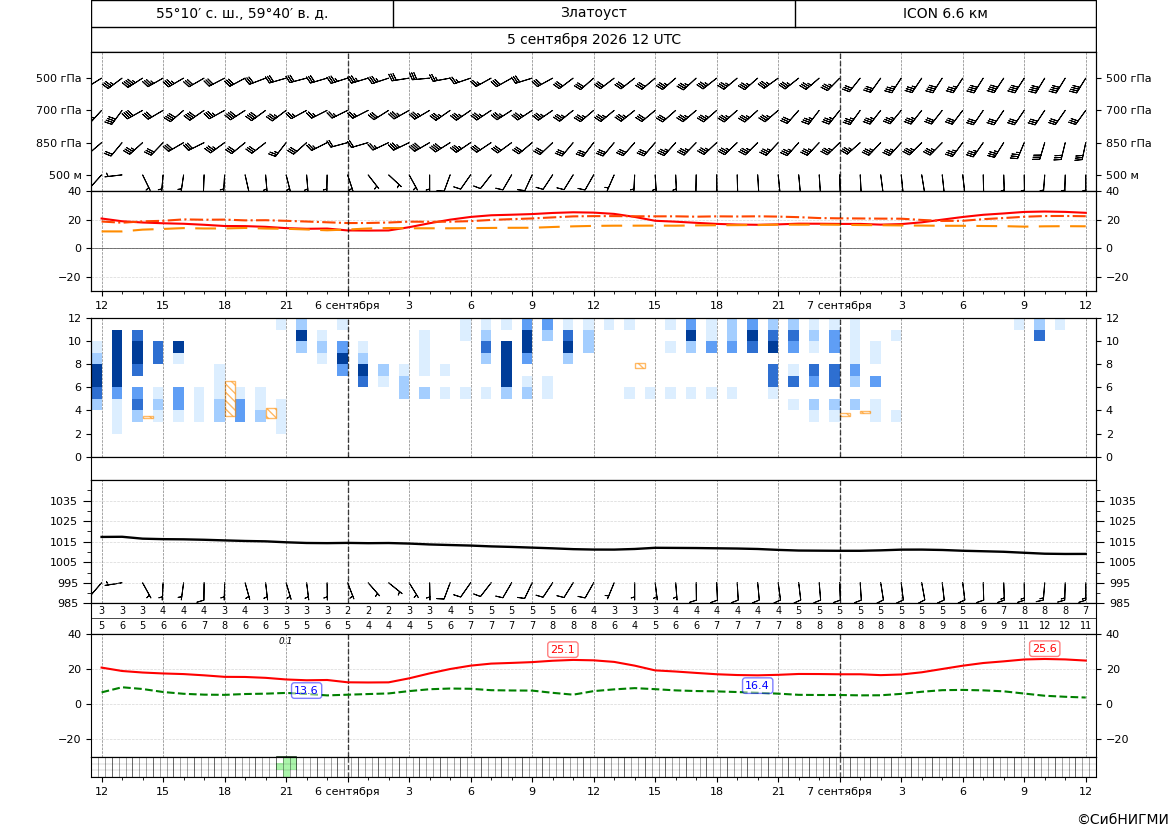Click the 0.1 precipitation amount label
The width and height of the screenshot is (1169, 827).
[x=286, y=641]
